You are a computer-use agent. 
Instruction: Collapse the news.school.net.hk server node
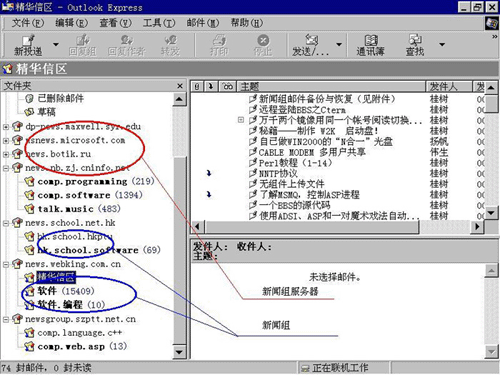click(6, 223)
